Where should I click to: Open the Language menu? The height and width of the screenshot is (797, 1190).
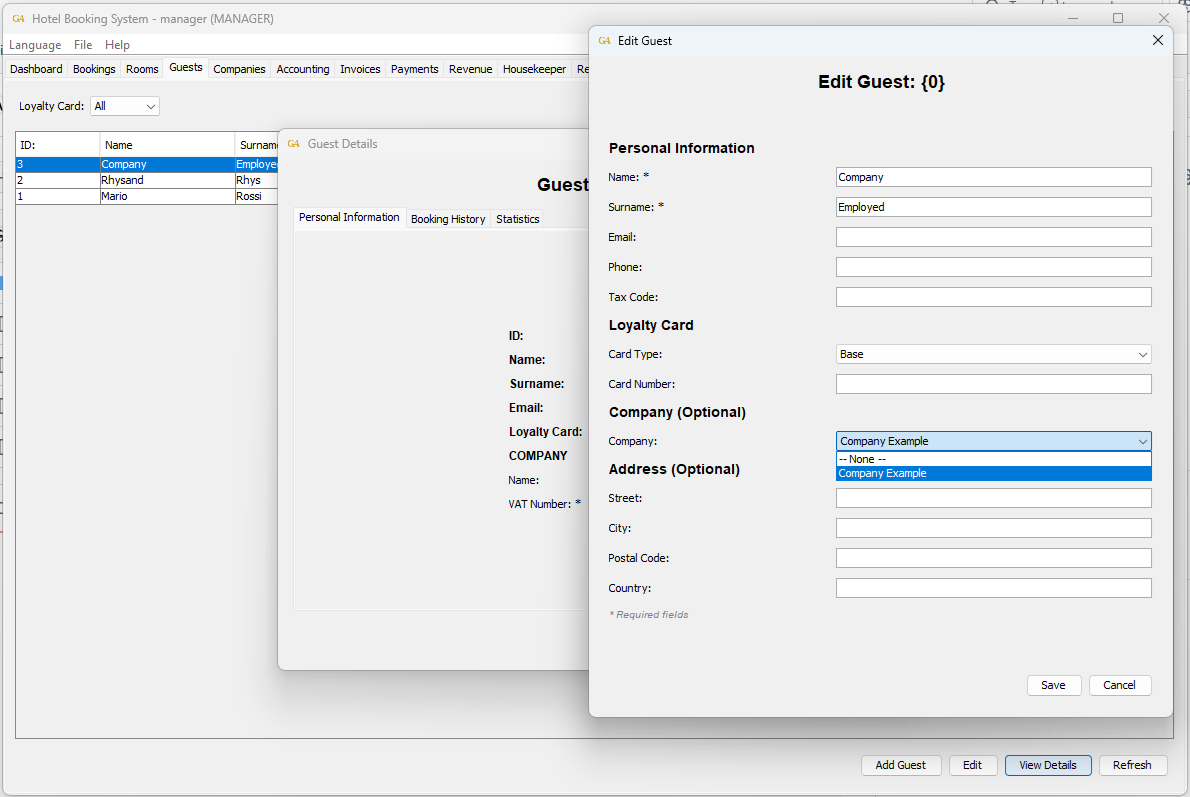coord(35,45)
